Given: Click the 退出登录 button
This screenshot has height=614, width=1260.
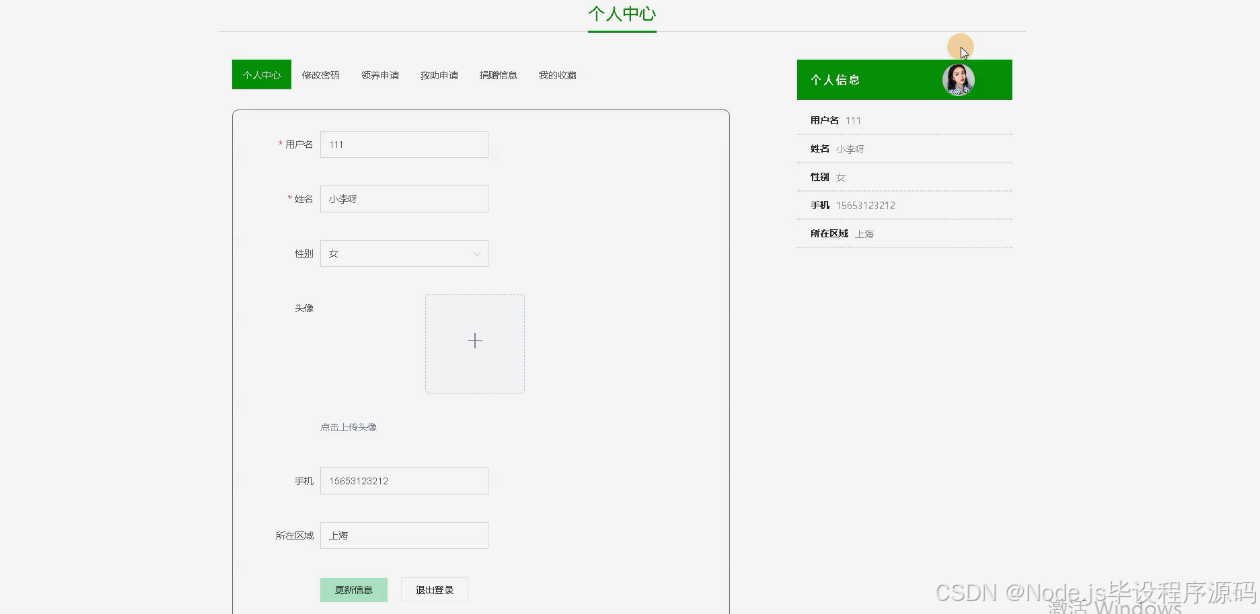Looking at the screenshot, I should pos(434,590).
